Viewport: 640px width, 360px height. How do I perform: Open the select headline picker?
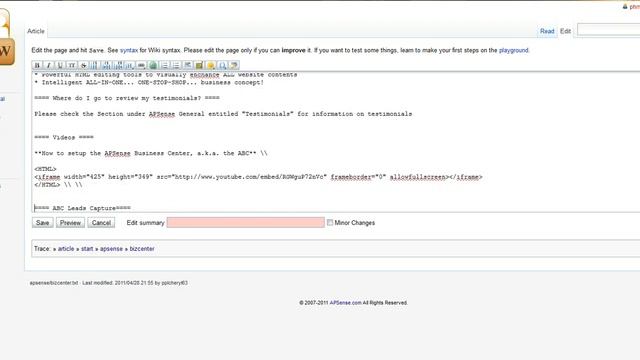[130, 65]
